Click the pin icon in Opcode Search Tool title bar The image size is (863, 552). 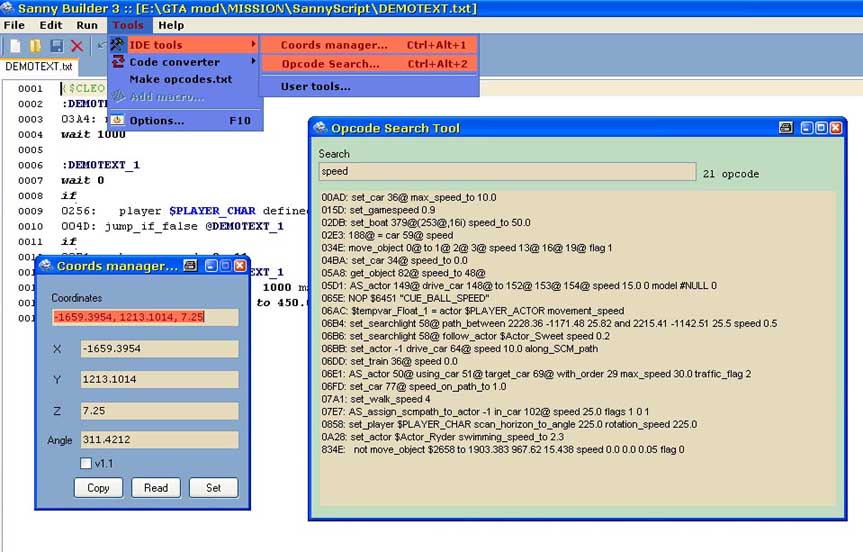[x=786, y=128]
